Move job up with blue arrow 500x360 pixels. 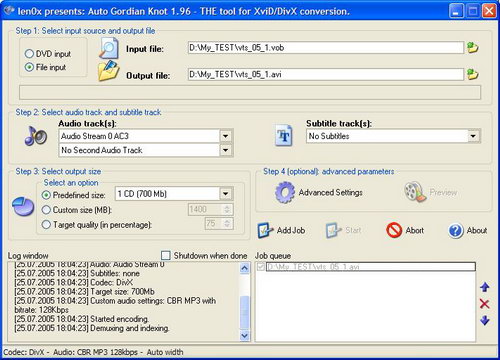[485, 287]
